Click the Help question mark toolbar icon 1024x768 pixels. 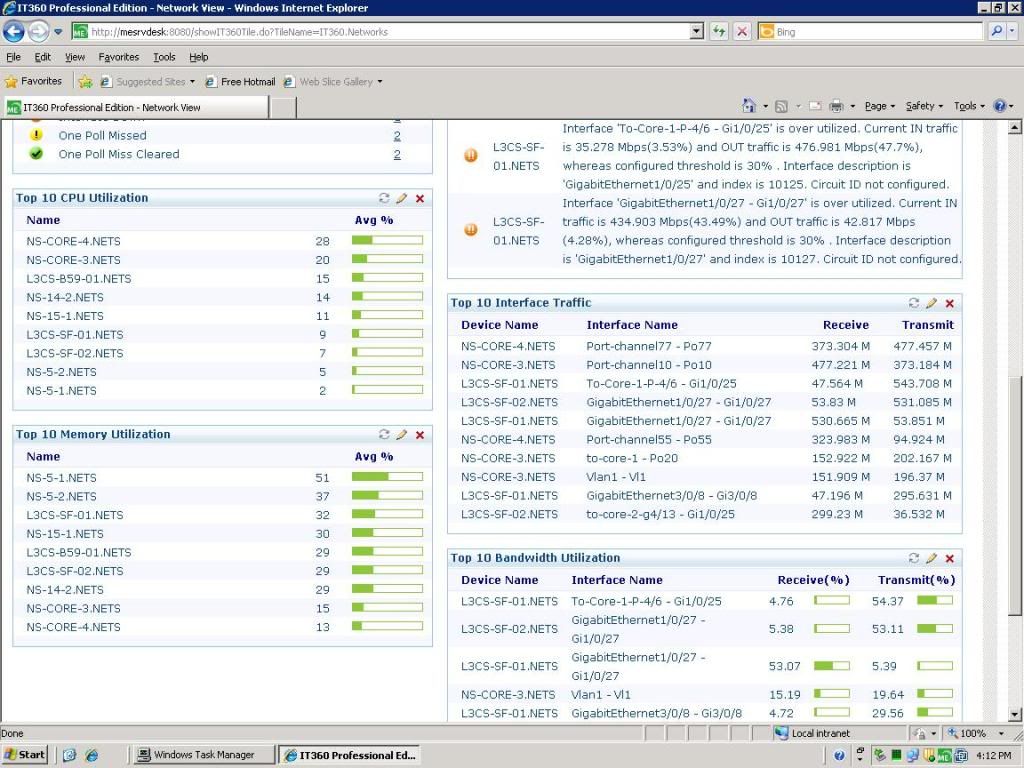pos(999,106)
